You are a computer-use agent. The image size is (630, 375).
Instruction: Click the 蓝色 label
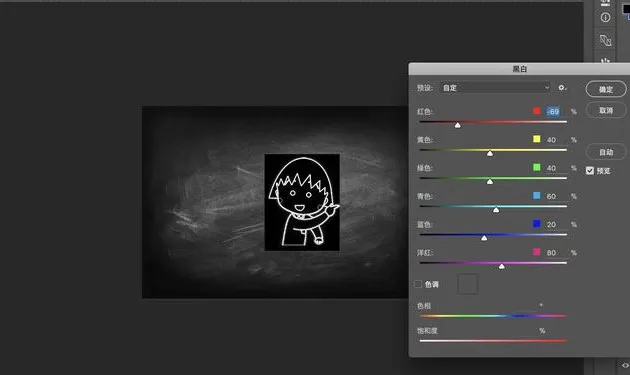(425, 224)
